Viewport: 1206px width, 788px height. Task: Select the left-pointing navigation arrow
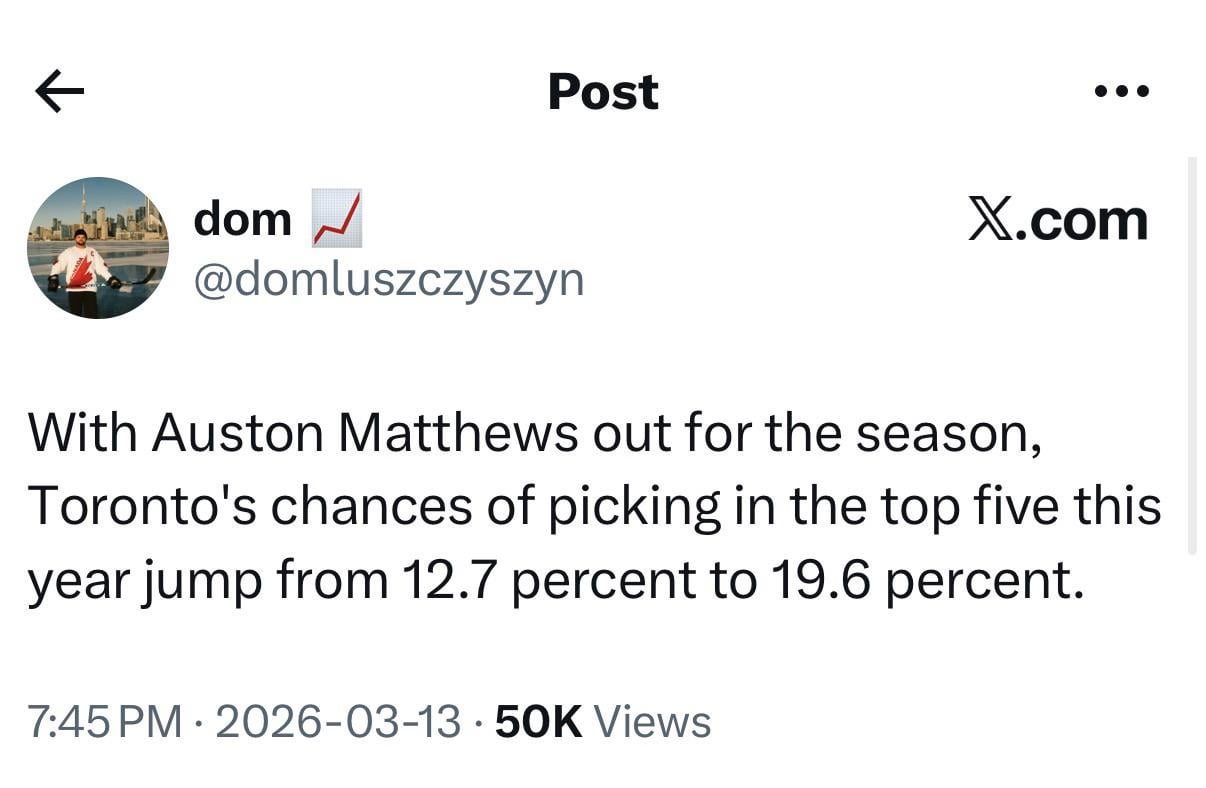coord(57,91)
